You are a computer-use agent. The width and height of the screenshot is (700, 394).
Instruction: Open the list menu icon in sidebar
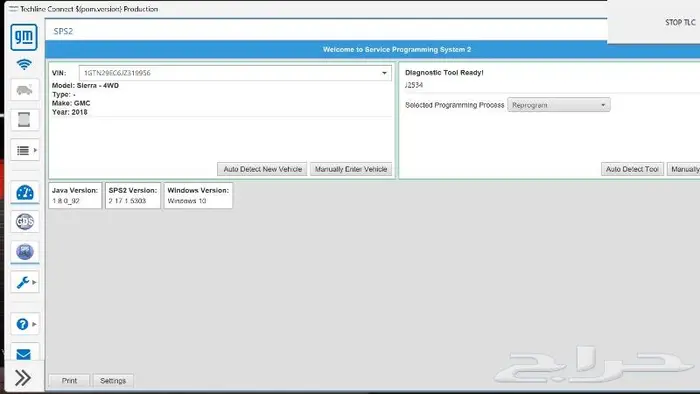[x=22, y=150]
